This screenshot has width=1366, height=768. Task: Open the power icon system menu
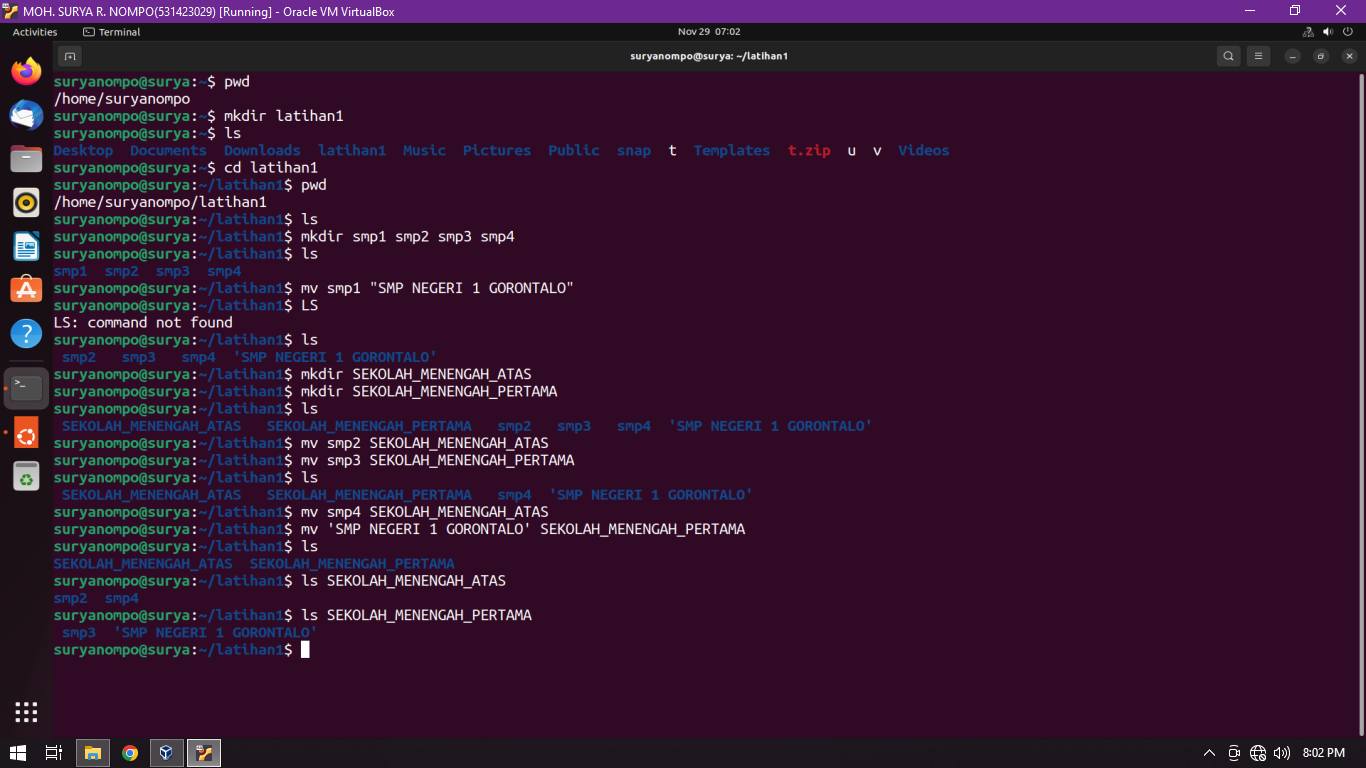(1348, 32)
